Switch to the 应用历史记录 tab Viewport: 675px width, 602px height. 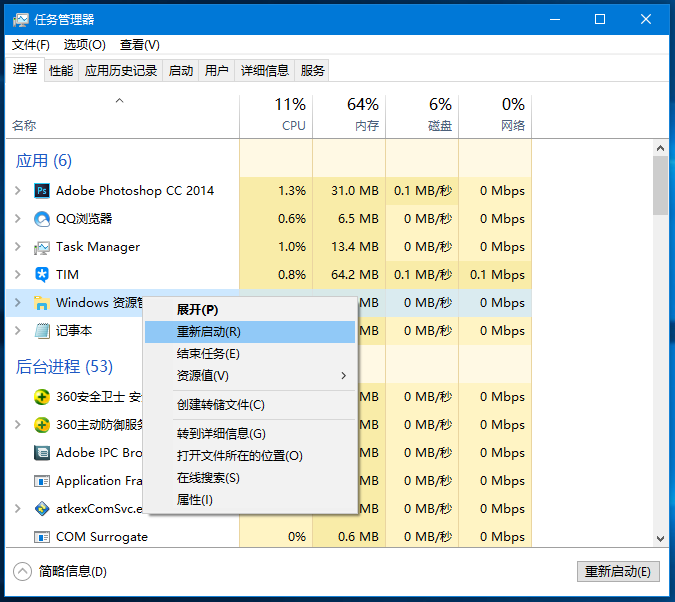tap(121, 71)
